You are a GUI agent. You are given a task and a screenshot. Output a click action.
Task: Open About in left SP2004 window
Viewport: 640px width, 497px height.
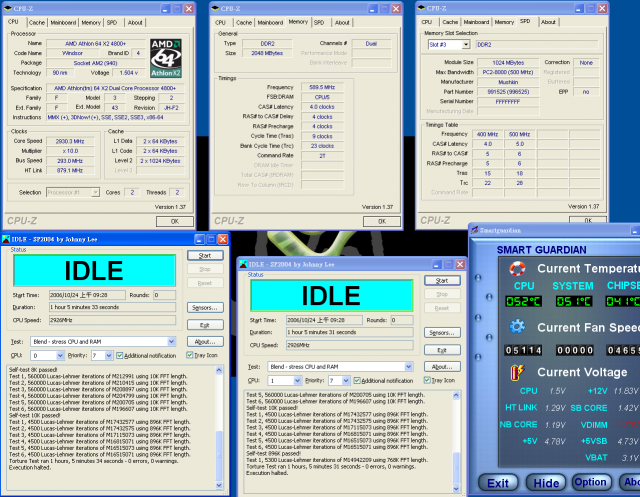coord(205,342)
